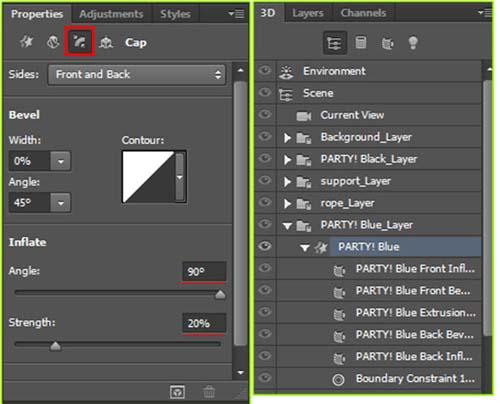Switch to the Styles tab
The height and width of the screenshot is (404, 500).
(175, 14)
